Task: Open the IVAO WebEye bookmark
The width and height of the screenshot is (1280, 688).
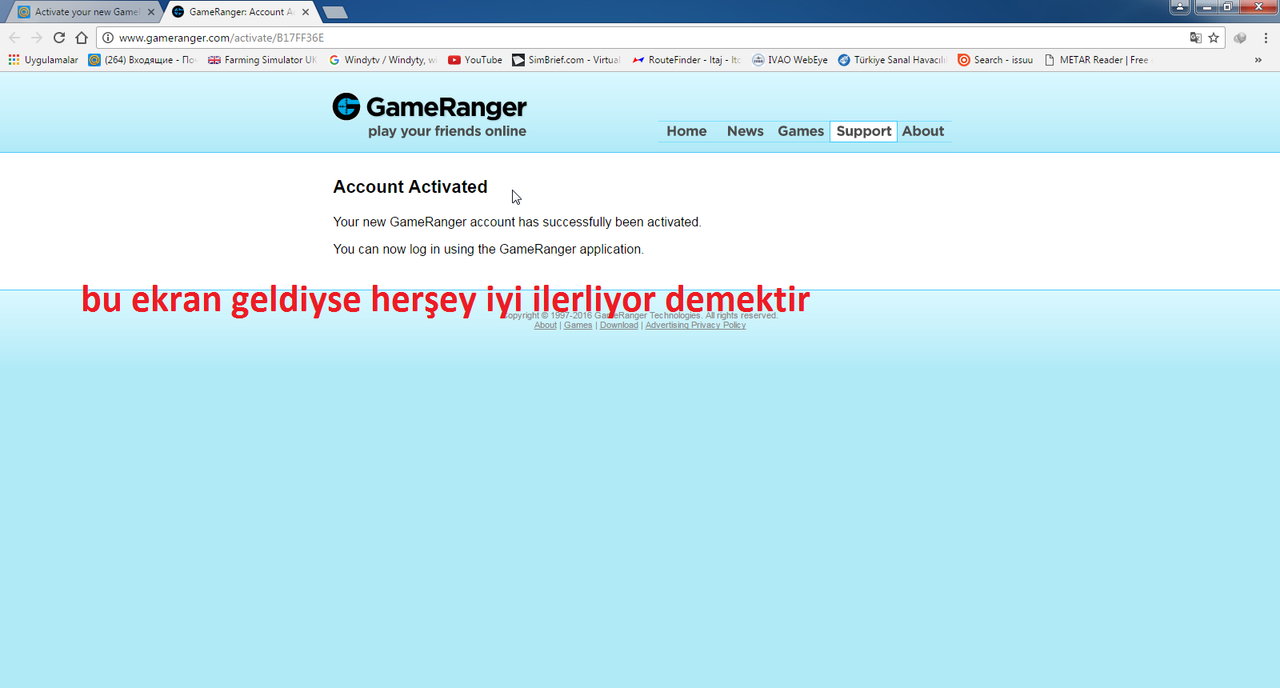Action: click(790, 60)
